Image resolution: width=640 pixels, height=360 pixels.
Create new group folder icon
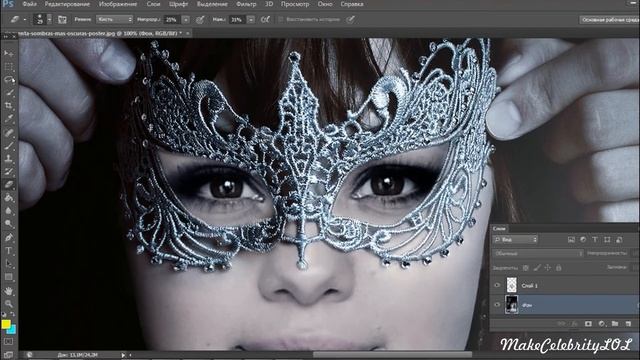tap(615, 324)
